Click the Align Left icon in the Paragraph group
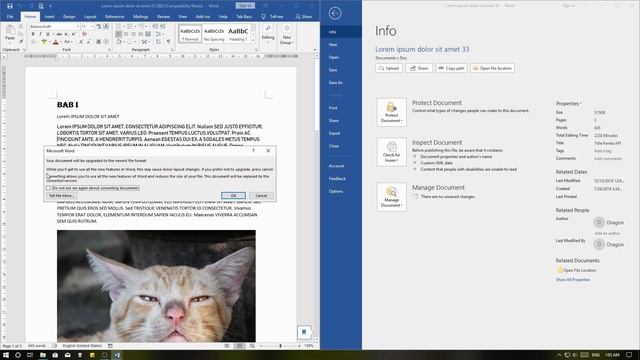 pyautogui.click(x=119, y=34)
